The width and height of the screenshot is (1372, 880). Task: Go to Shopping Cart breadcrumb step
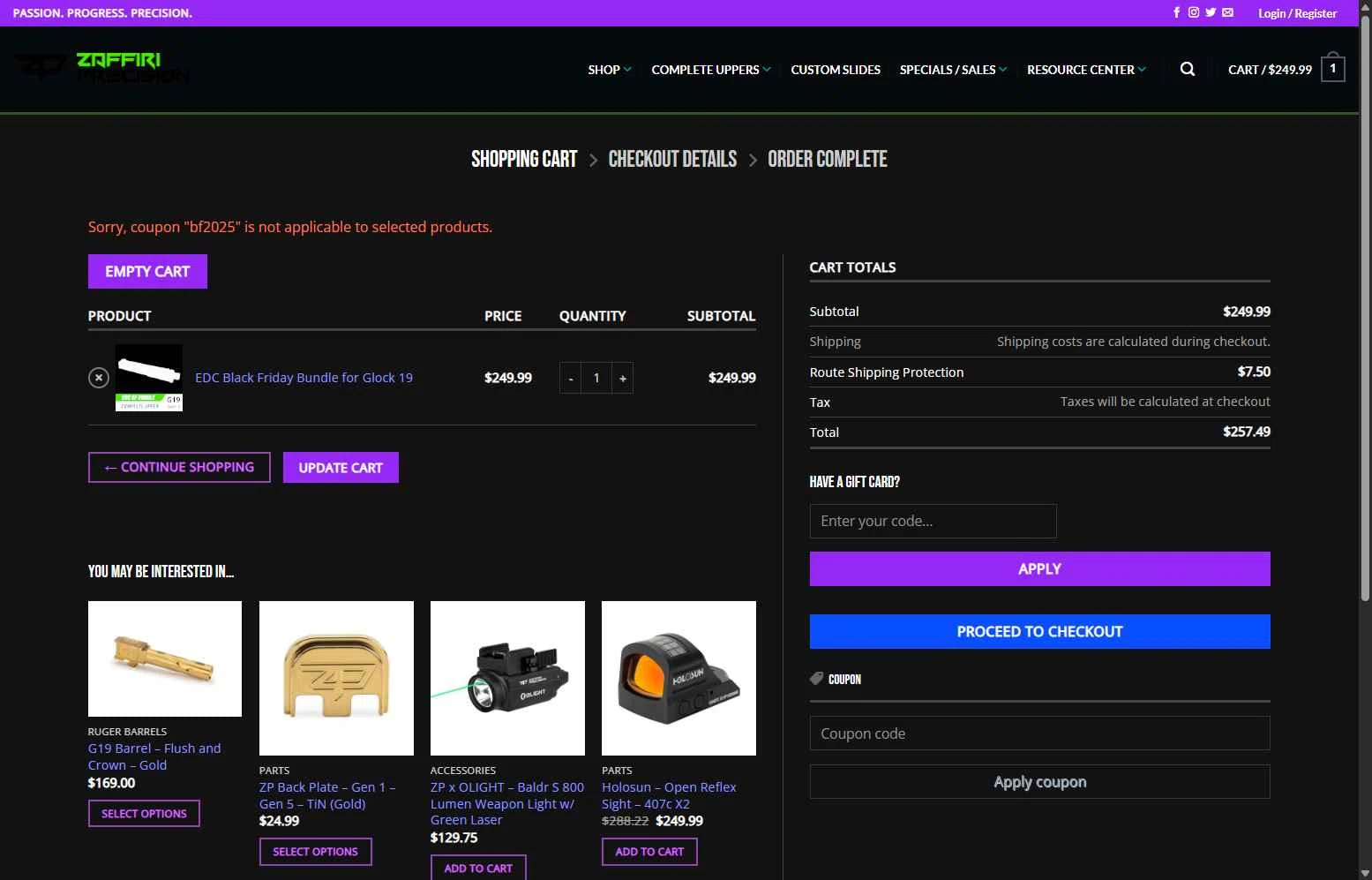coord(524,159)
